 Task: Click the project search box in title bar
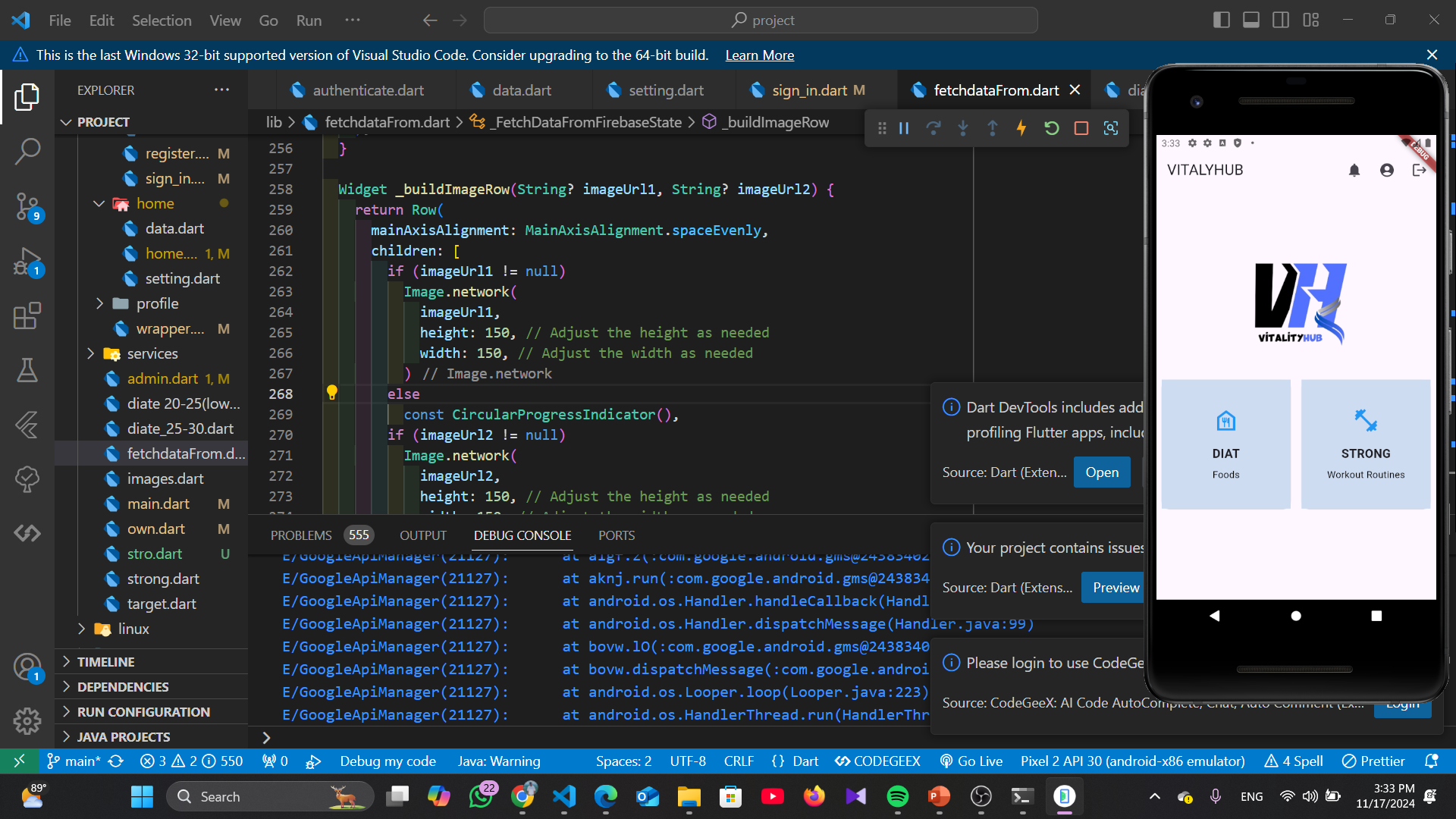click(x=761, y=20)
